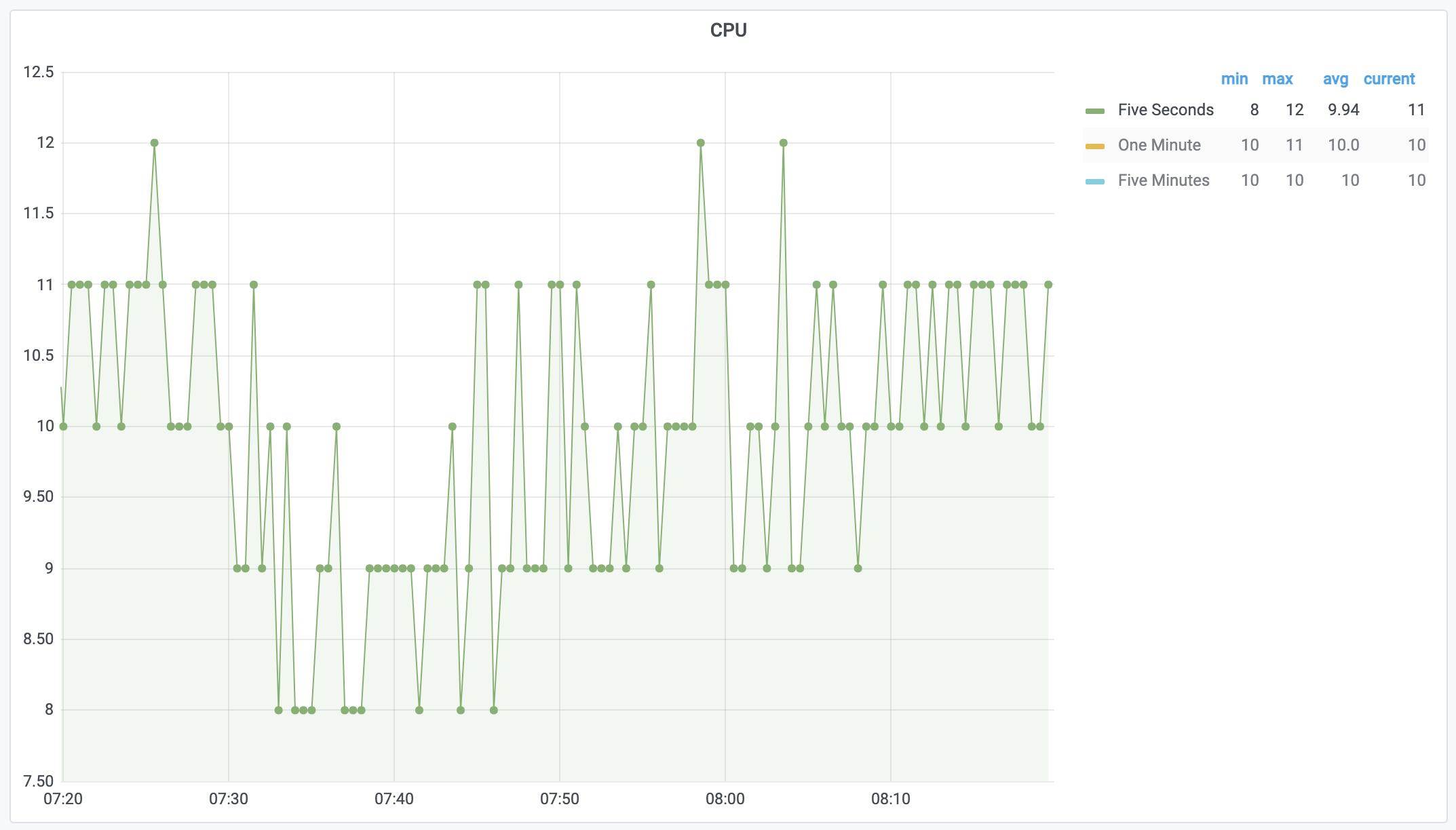Open color picker for One Minute yellow swatch
1456x830 pixels.
coord(1095,146)
